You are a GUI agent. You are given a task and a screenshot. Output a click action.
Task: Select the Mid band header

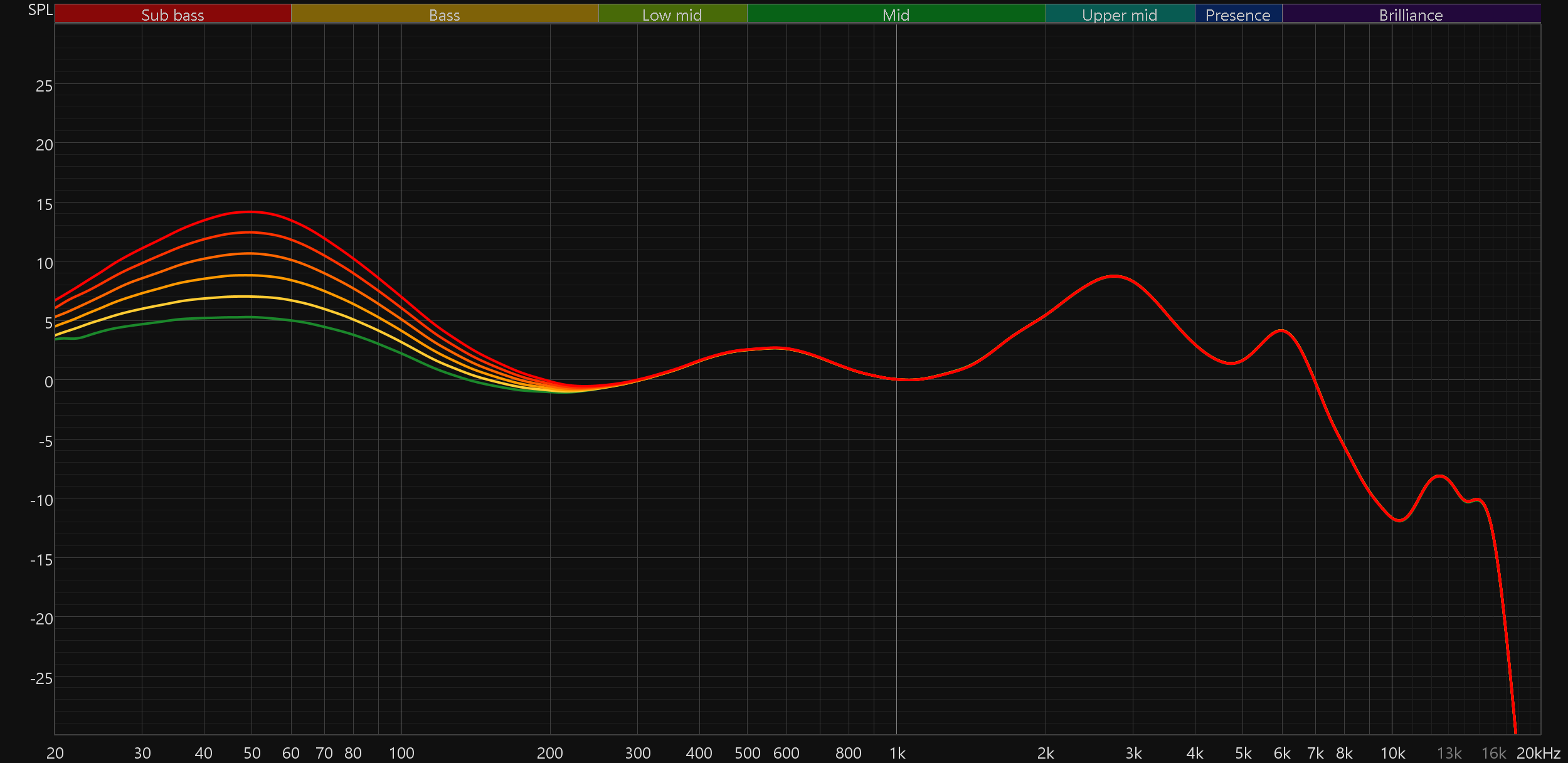tap(896, 14)
